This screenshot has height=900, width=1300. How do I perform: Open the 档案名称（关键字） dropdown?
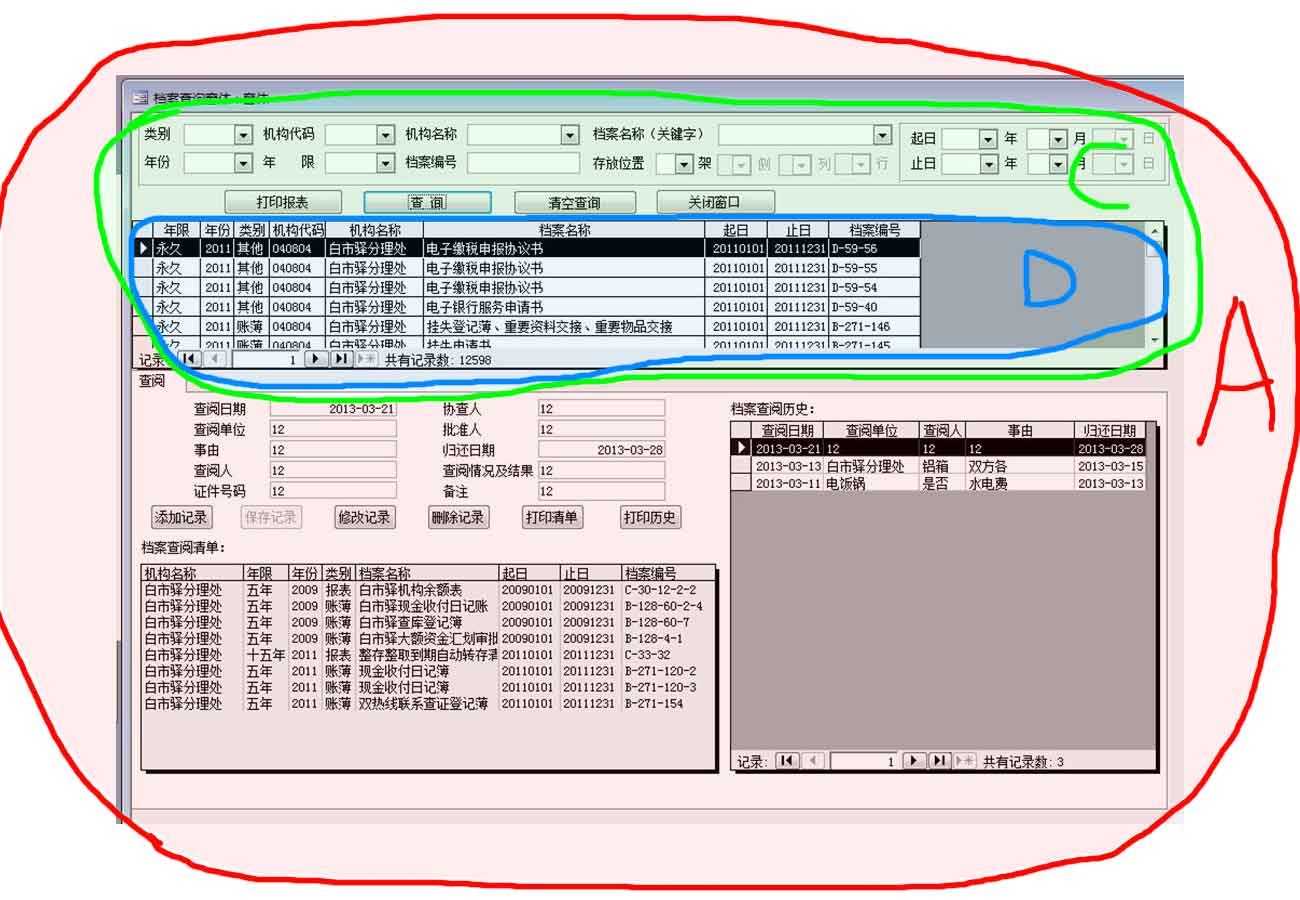click(x=881, y=135)
